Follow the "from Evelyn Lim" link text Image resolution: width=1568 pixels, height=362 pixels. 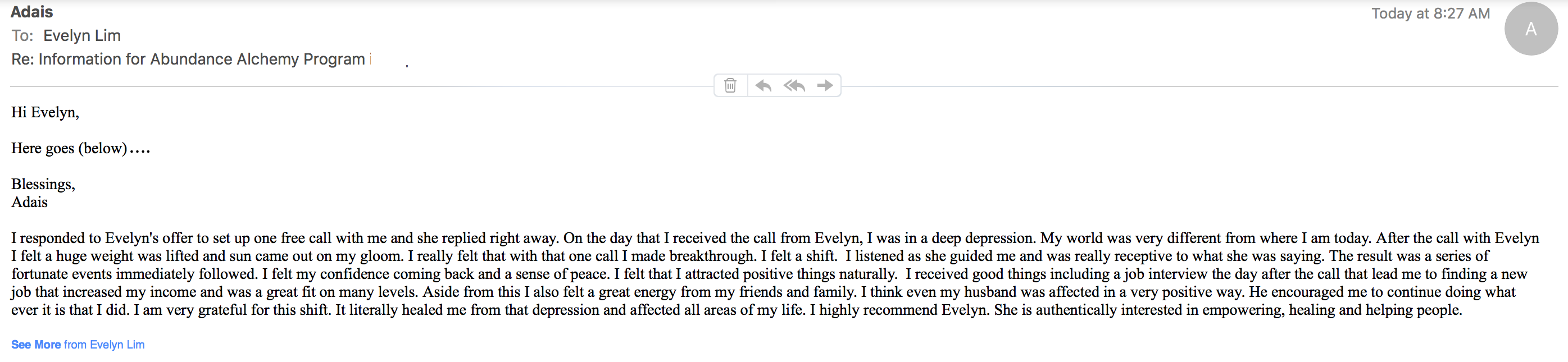[104, 345]
